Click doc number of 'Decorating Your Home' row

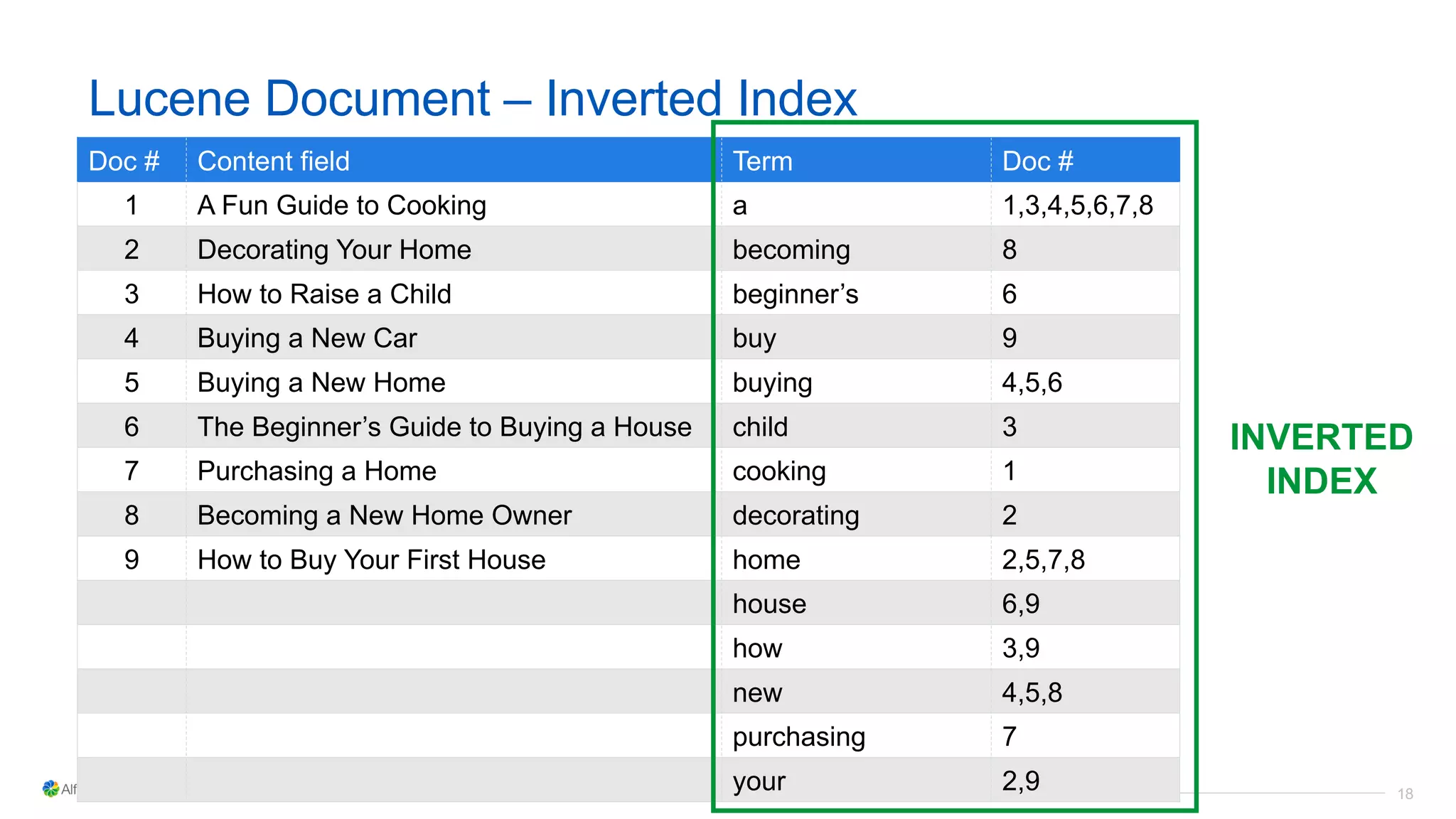click(x=132, y=250)
